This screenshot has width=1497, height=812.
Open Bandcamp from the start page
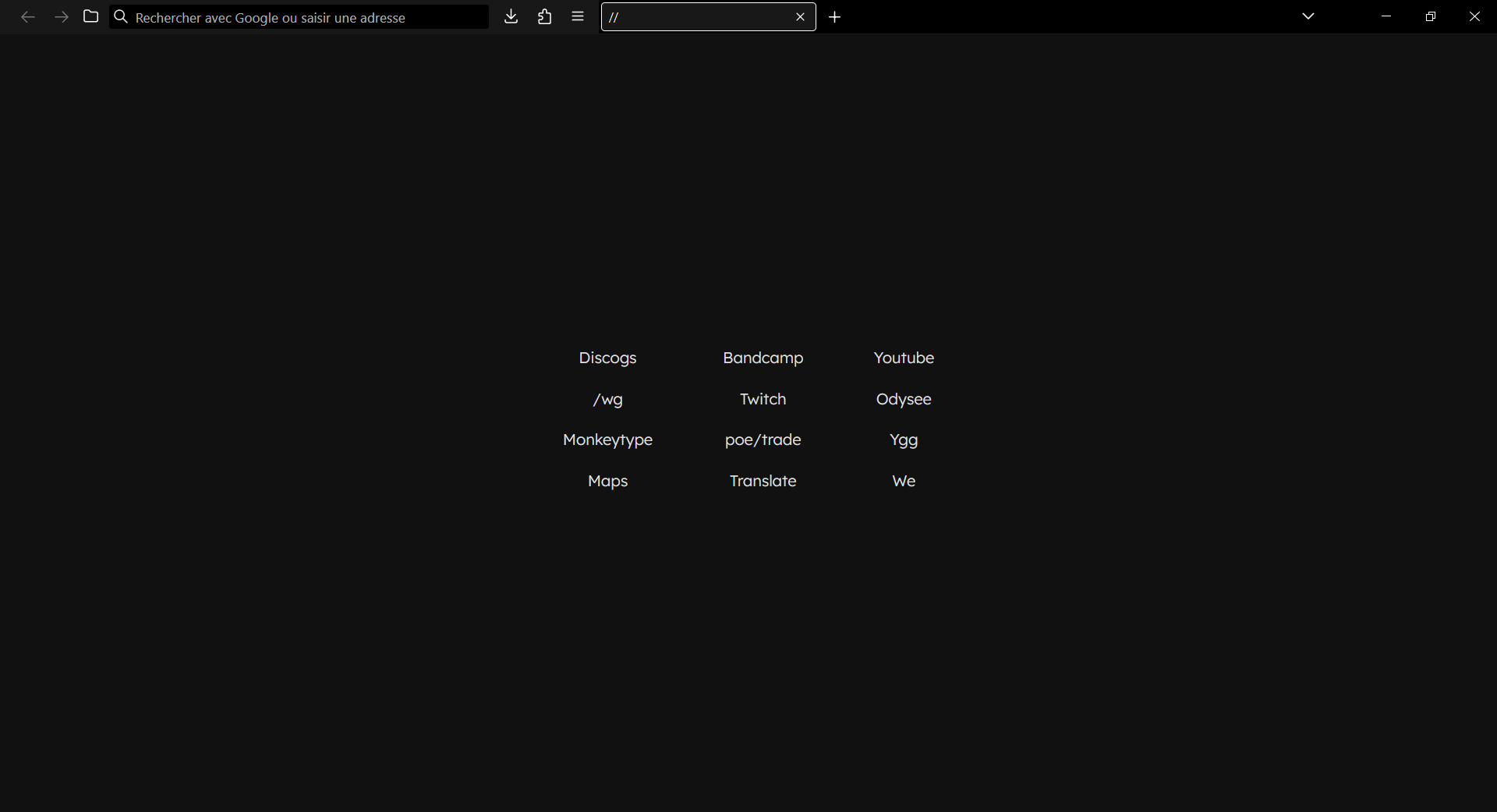(x=763, y=358)
